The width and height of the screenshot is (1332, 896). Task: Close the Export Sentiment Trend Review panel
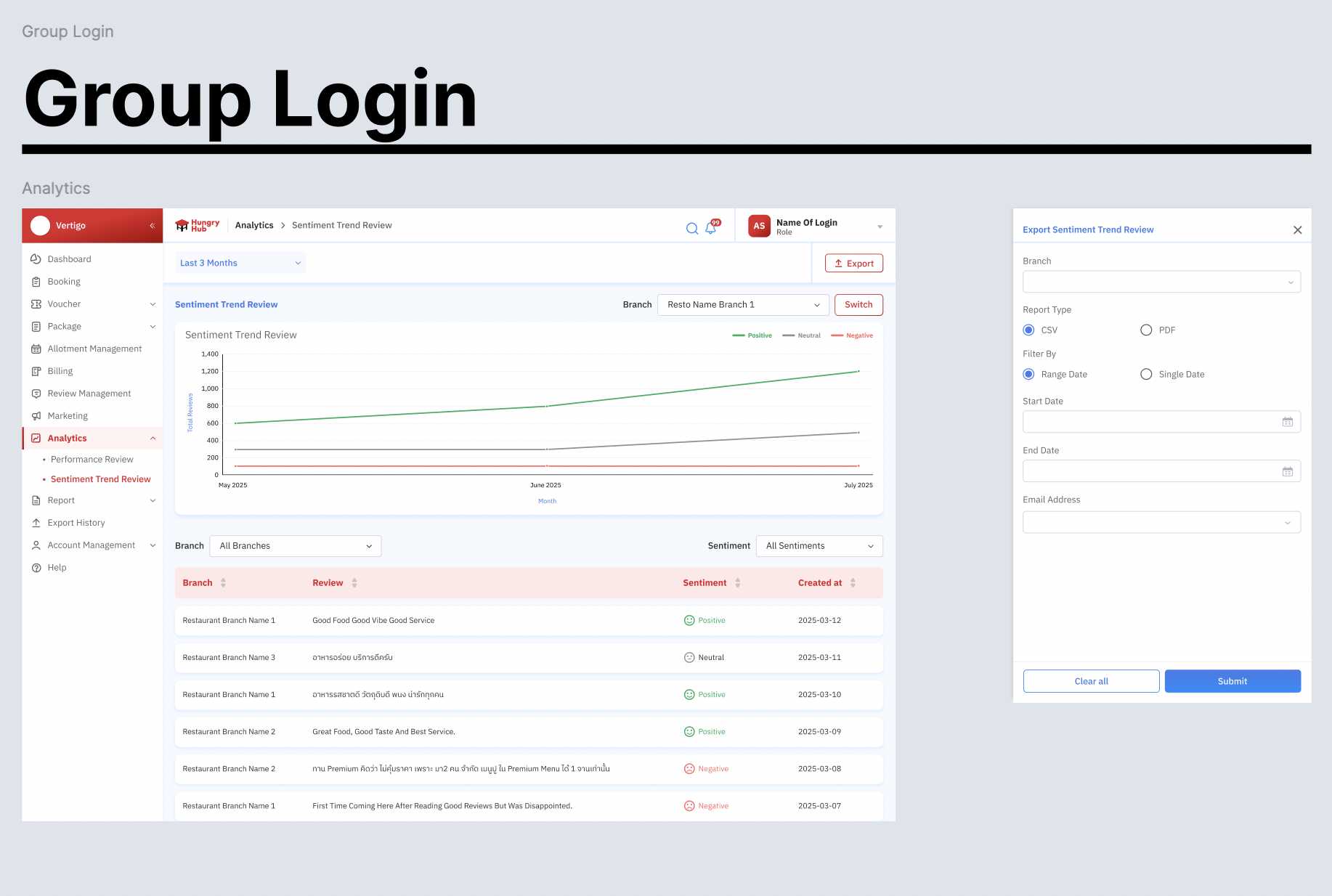point(1297,230)
